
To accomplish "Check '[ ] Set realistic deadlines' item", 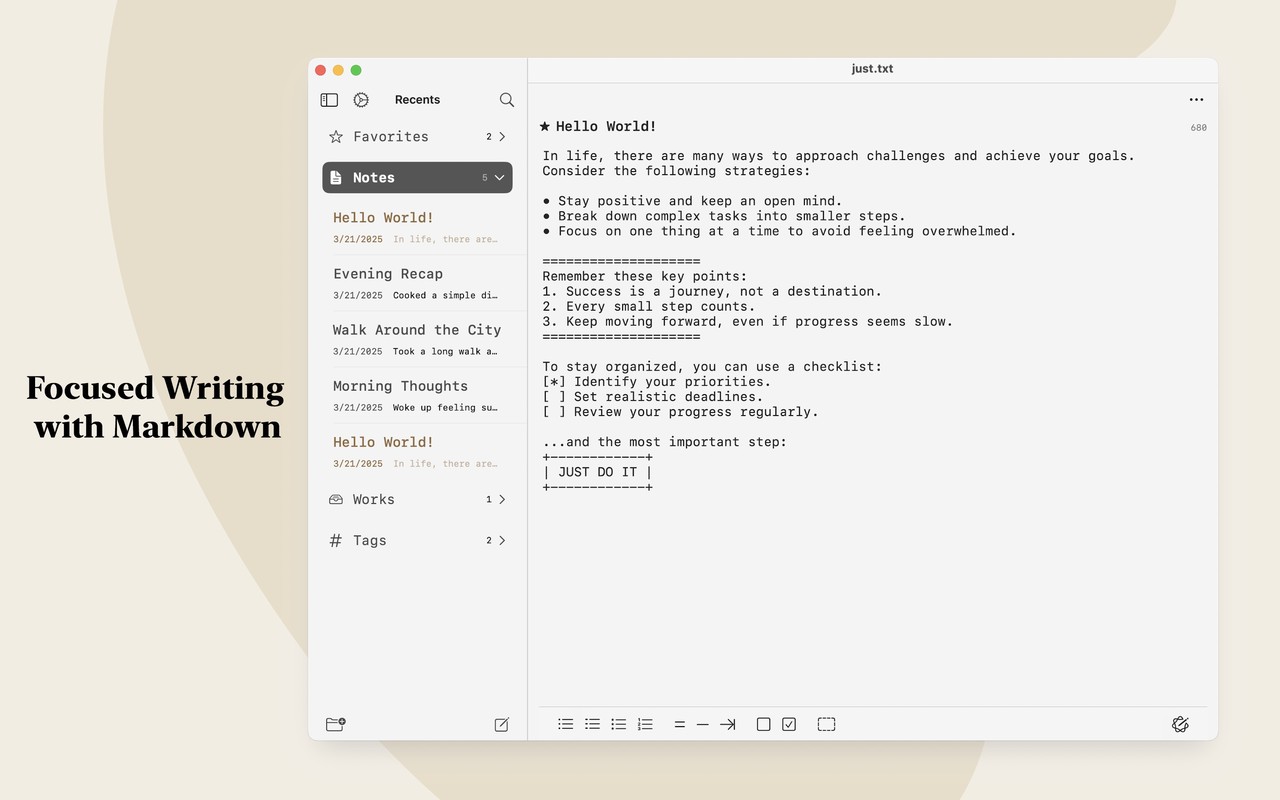I will [554, 397].
